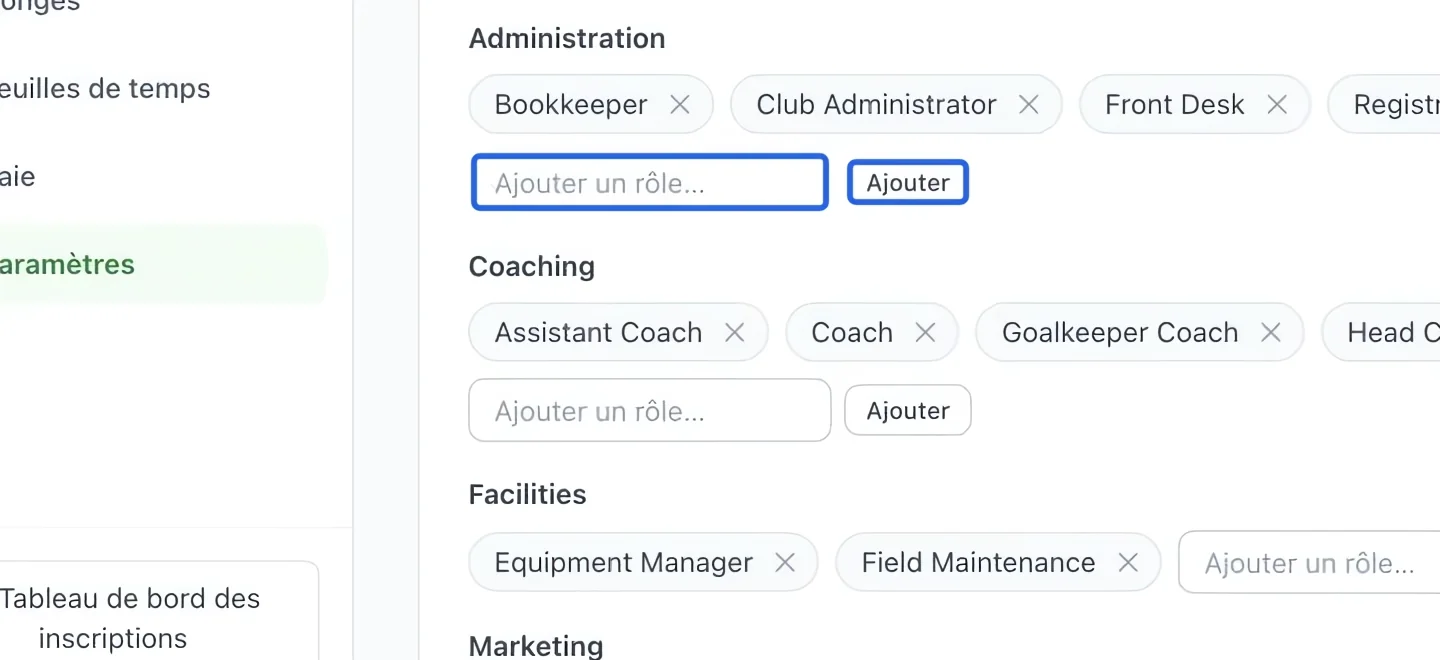Click Ajouter button under Administration
The image size is (1440, 660).
(908, 183)
